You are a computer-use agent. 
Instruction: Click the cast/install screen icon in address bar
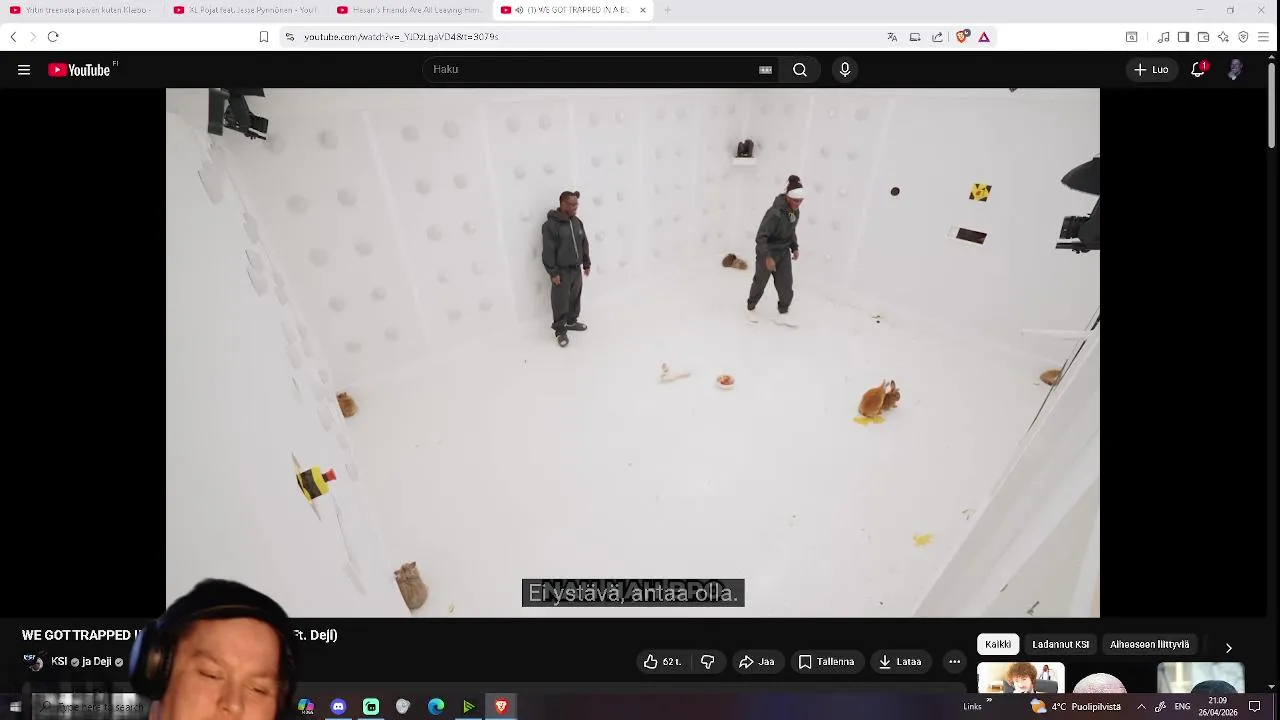[915, 37]
